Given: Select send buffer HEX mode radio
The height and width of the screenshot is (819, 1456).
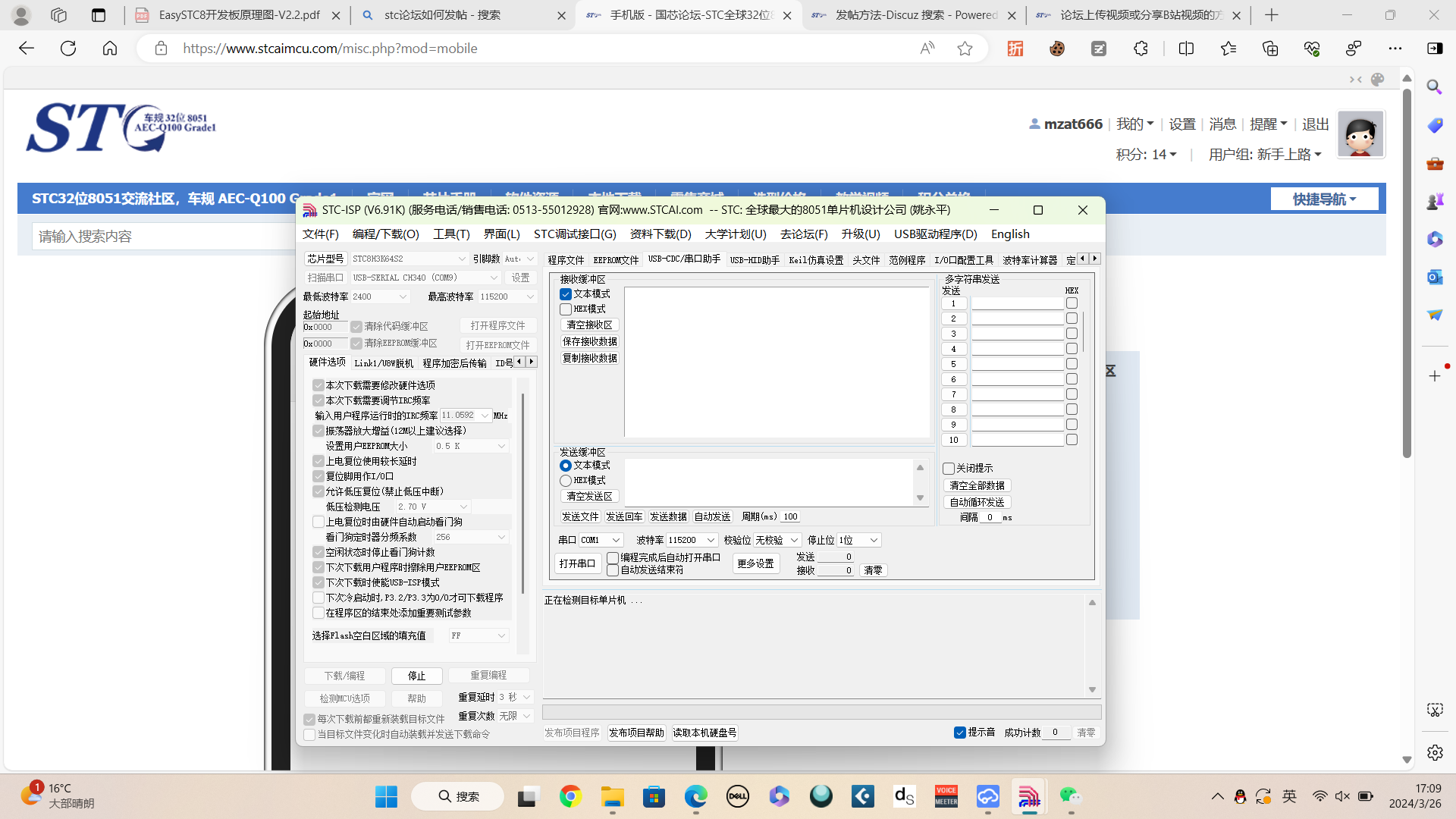Looking at the screenshot, I should (566, 481).
